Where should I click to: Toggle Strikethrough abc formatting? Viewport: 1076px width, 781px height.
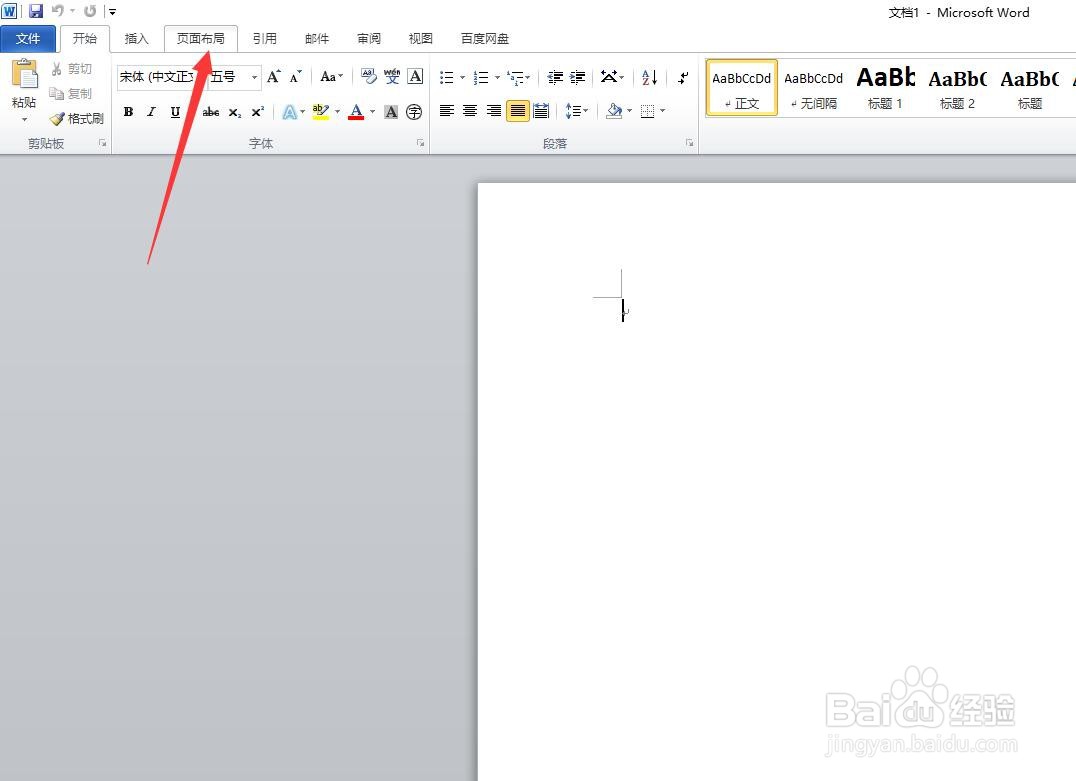click(211, 112)
